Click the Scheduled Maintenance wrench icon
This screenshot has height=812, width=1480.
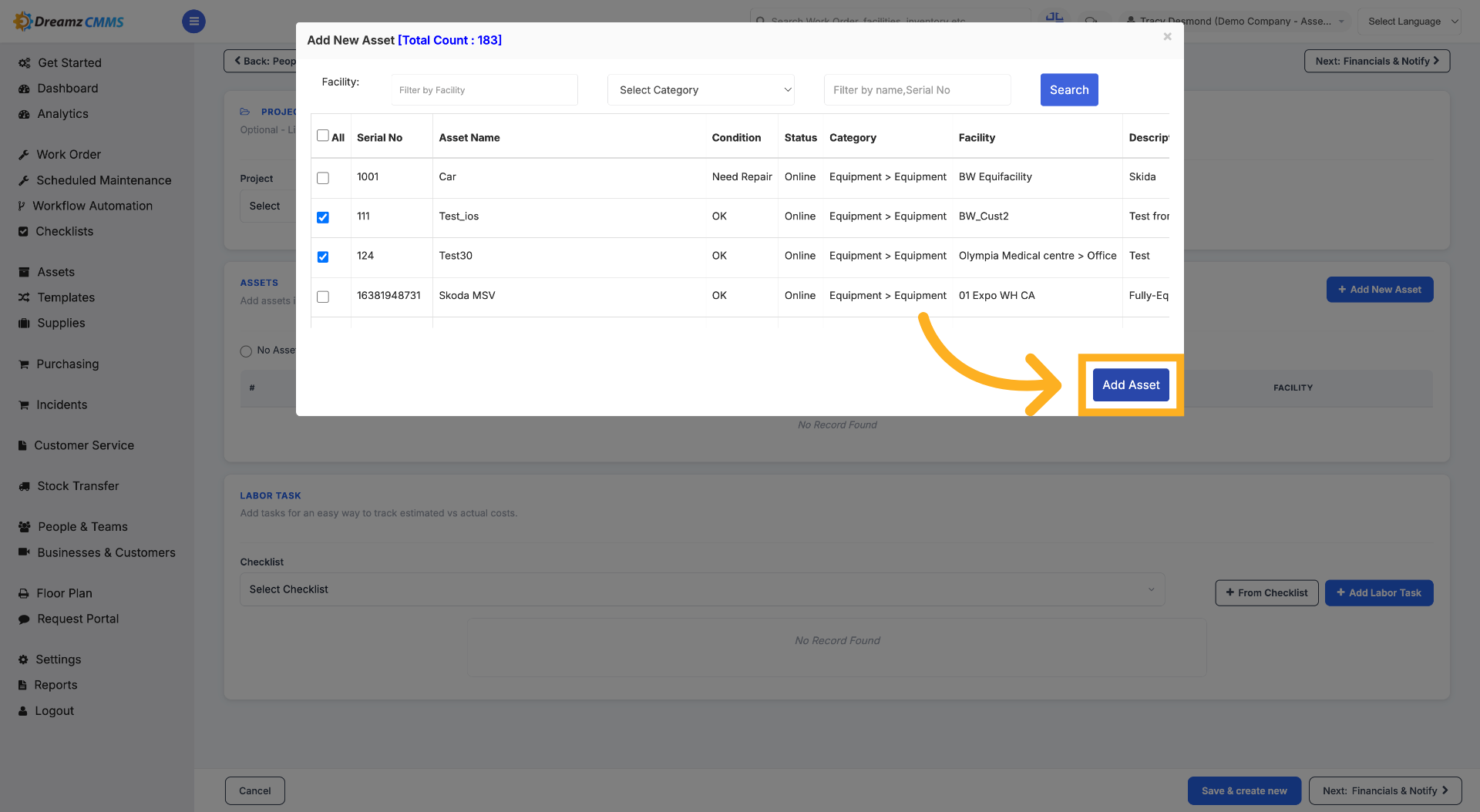click(24, 180)
